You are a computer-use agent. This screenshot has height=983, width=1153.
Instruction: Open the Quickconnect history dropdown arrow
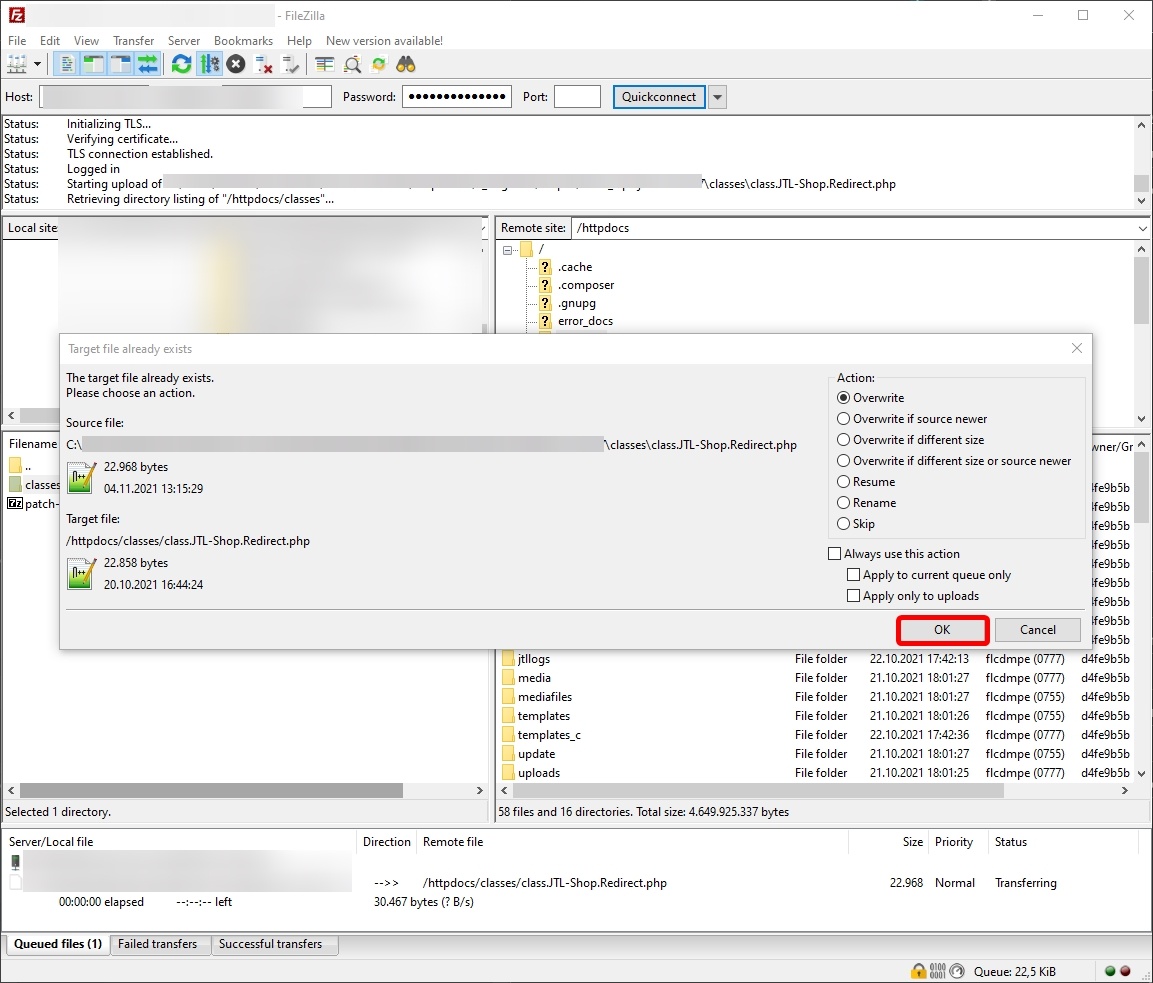(717, 97)
